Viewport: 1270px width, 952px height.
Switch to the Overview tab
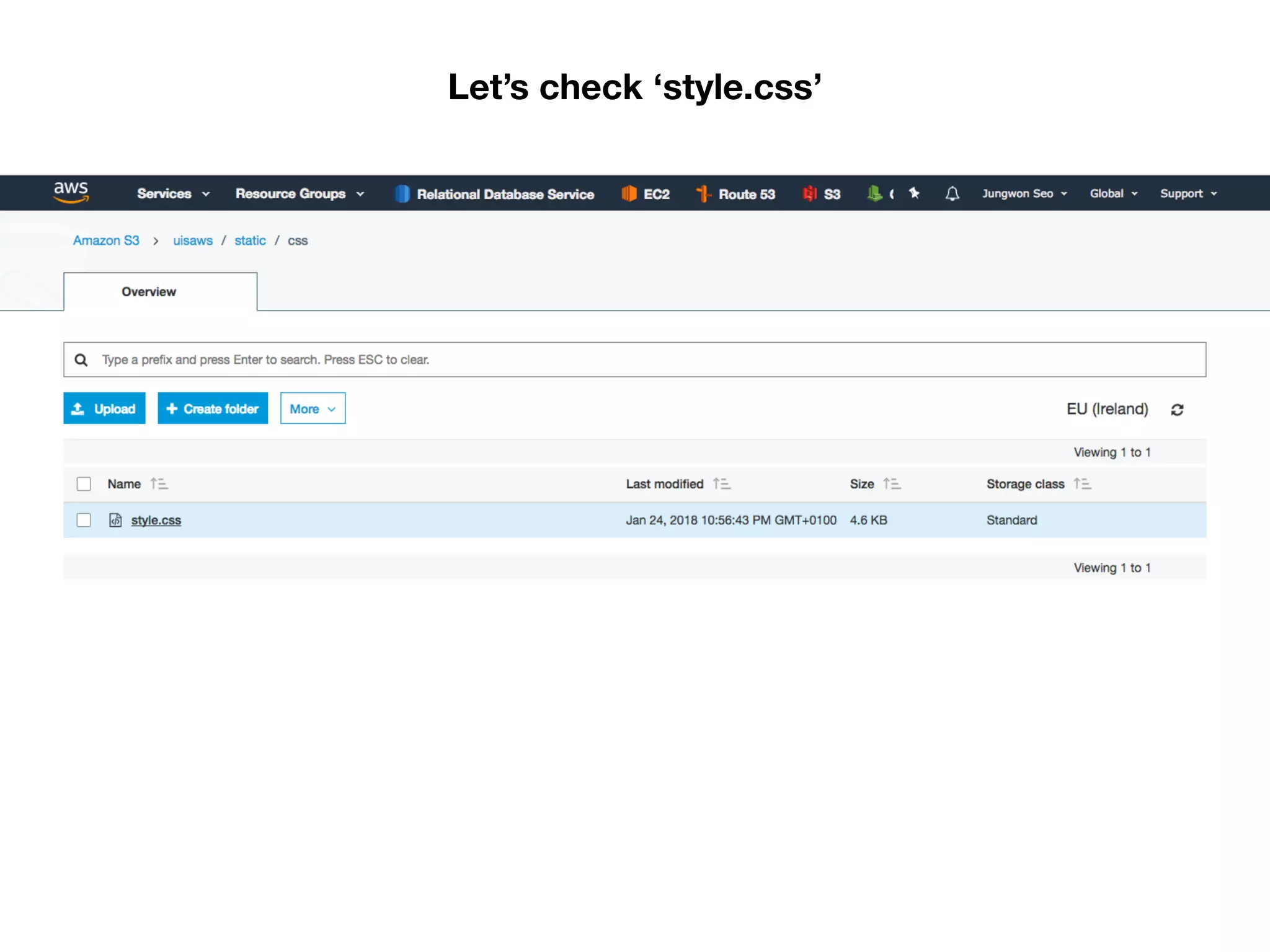click(160, 291)
